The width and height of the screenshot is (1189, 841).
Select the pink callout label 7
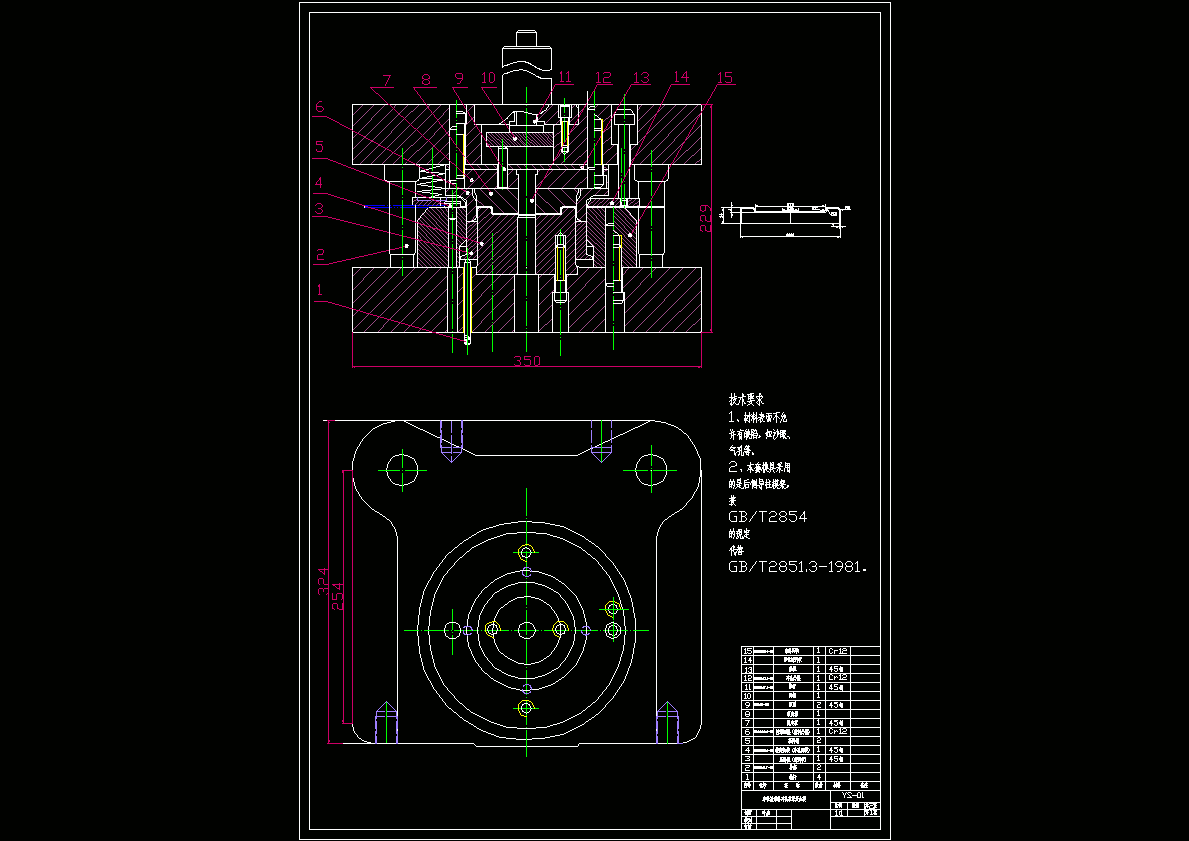[x=387, y=80]
